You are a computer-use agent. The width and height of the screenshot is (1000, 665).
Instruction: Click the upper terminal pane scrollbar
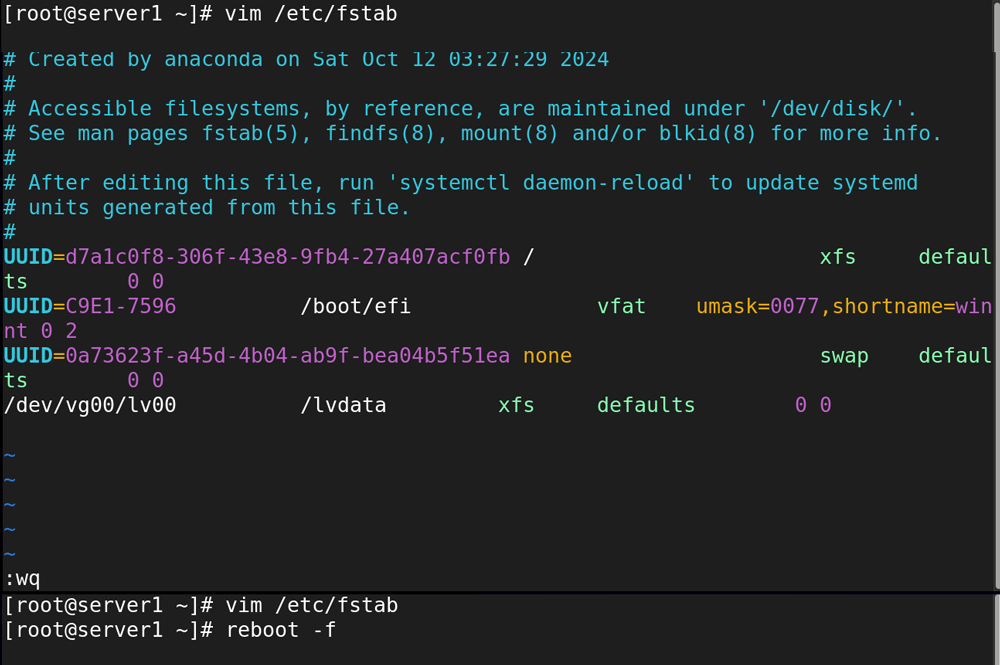996,295
